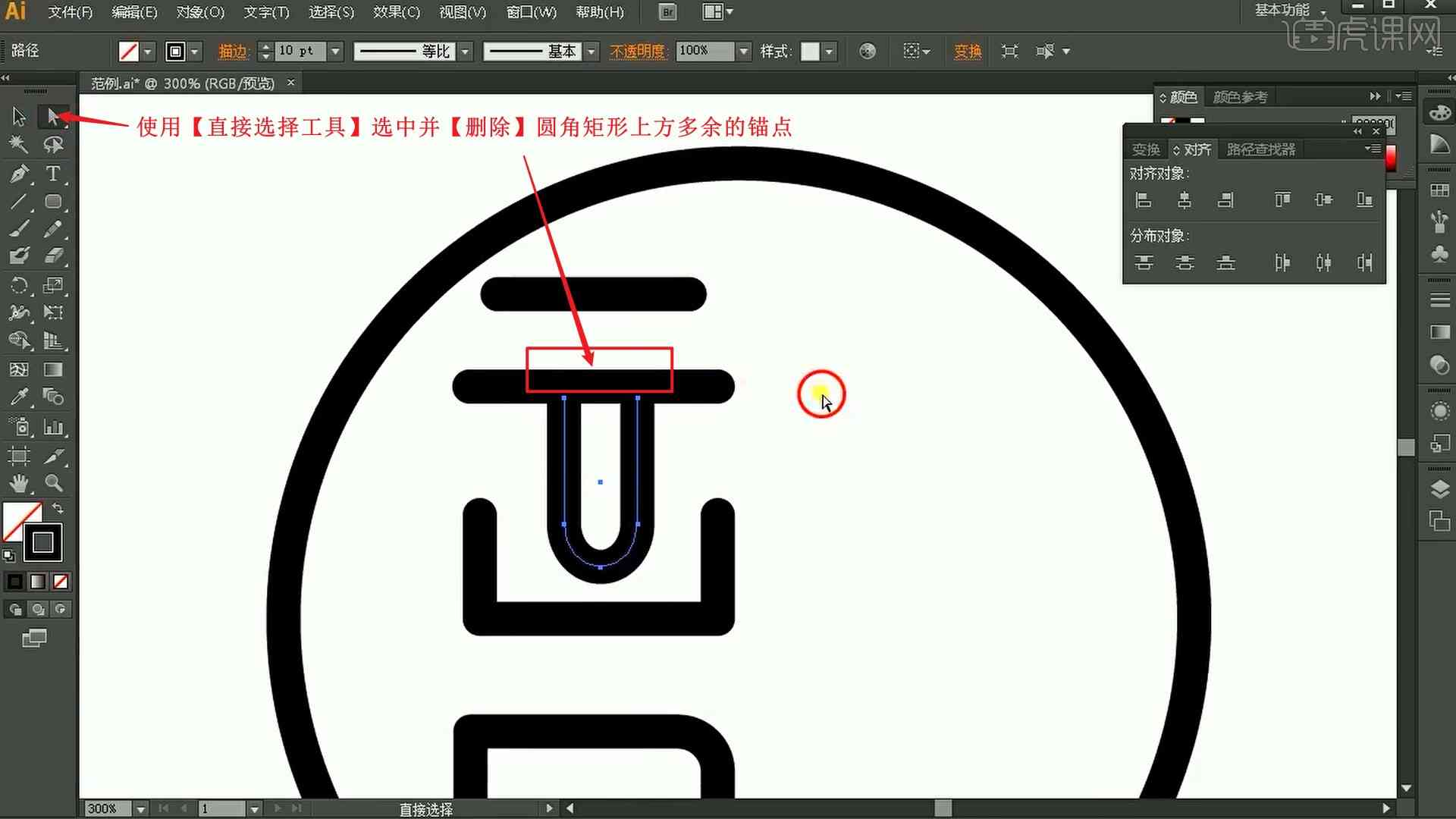Open 对象(O) menu

pyautogui.click(x=200, y=13)
